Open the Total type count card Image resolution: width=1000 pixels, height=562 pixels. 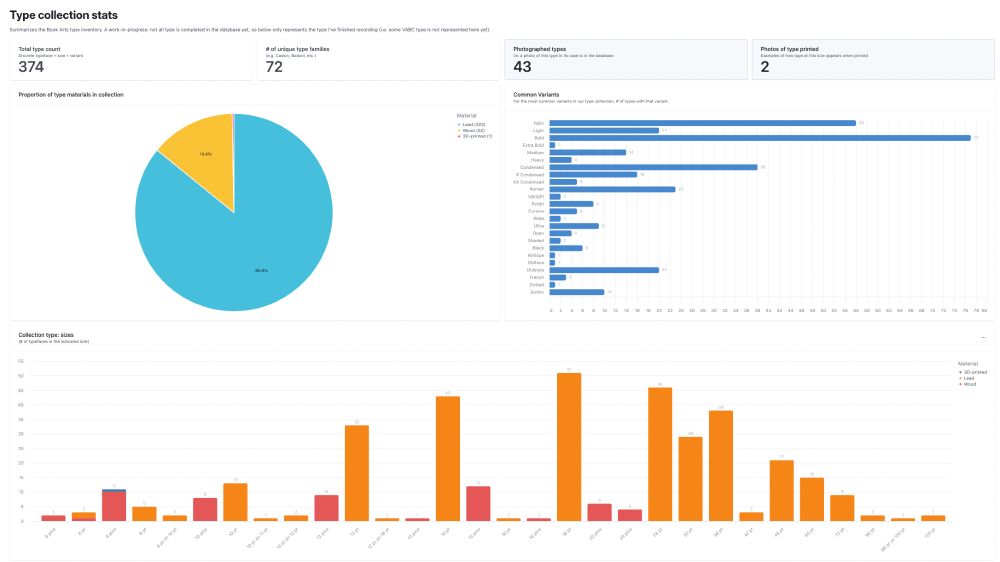(130, 60)
